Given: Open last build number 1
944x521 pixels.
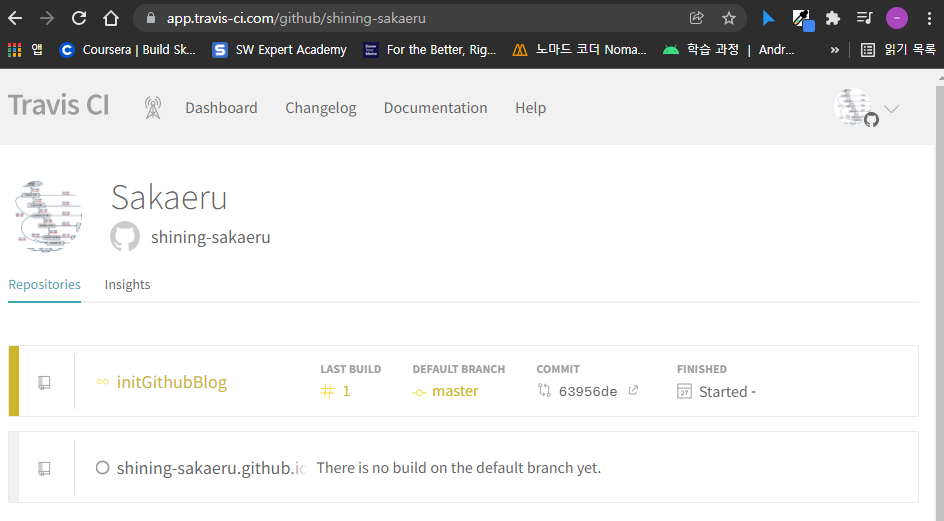Looking at the screenshot, I should click(335, 392).
